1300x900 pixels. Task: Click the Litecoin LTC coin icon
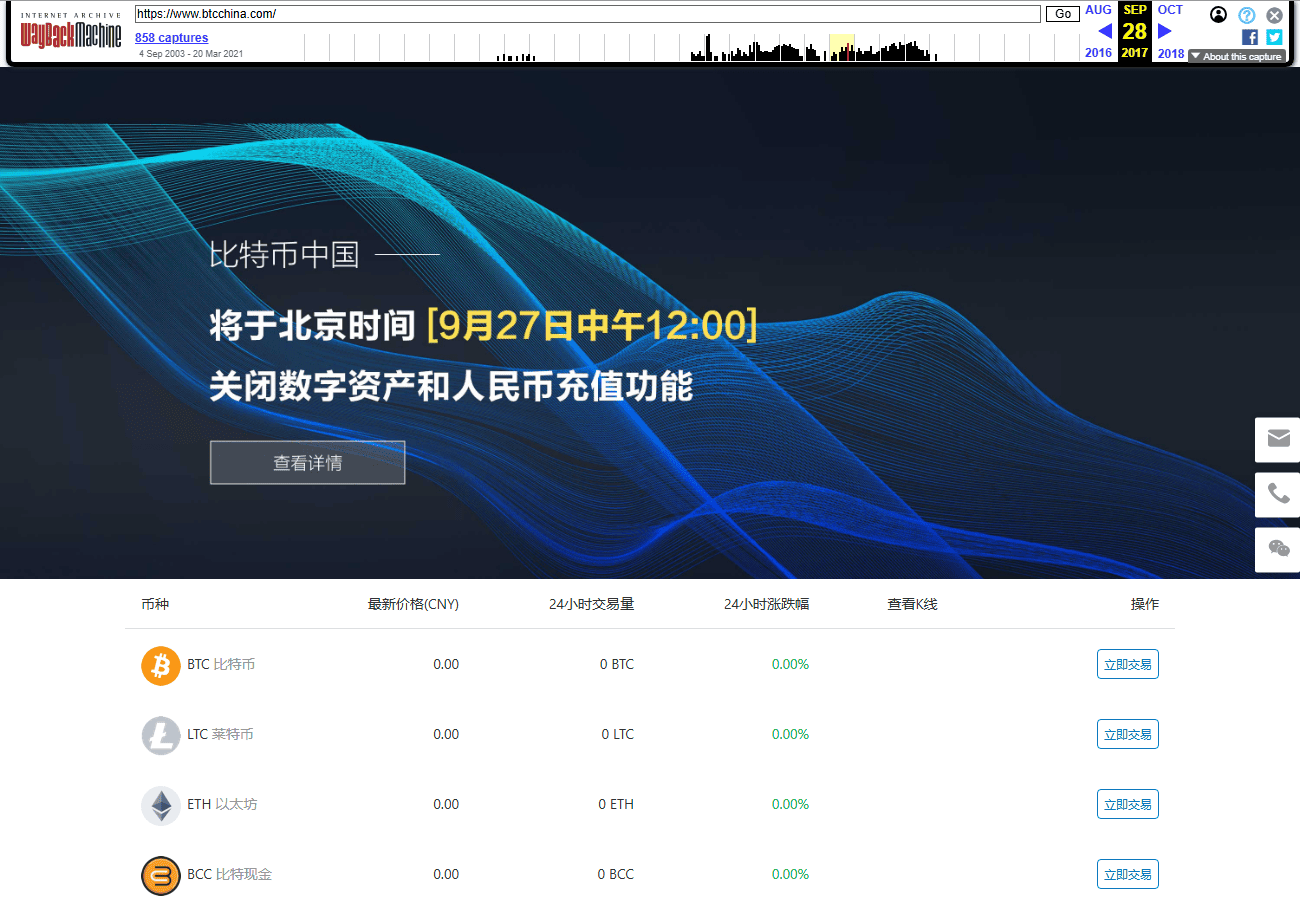click(161, 735)
